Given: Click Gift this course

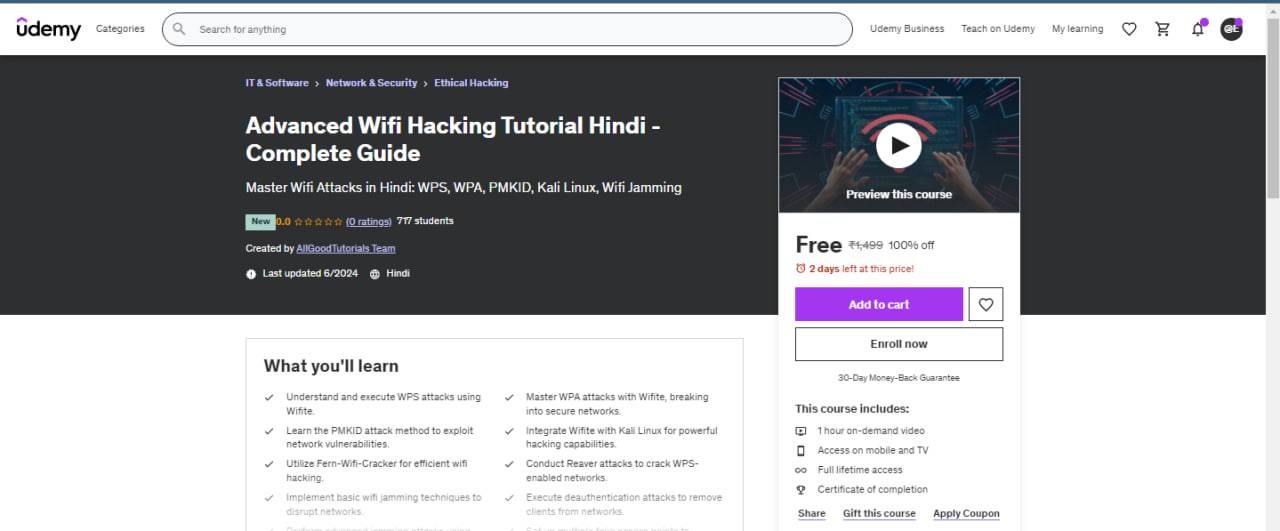Looking at the screenshot, I should [x=879, y=513].
